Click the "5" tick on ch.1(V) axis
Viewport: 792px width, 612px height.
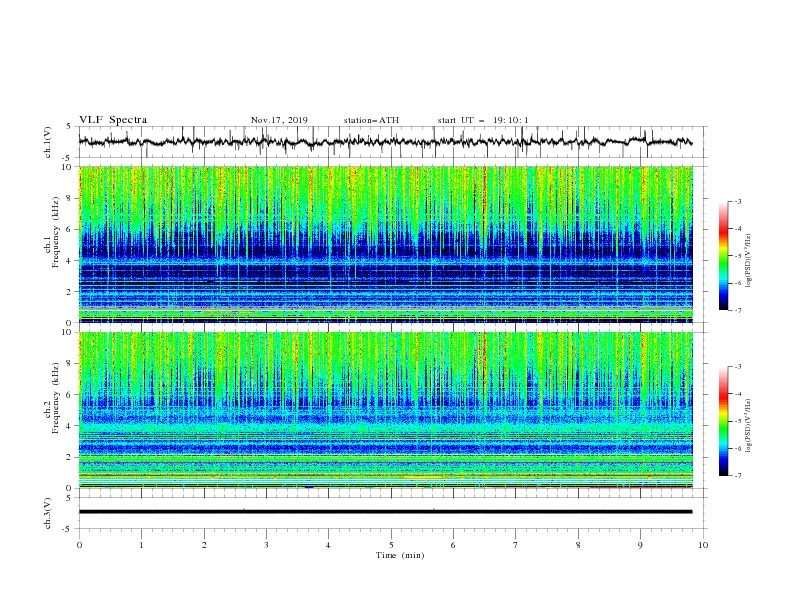[69, 127]
